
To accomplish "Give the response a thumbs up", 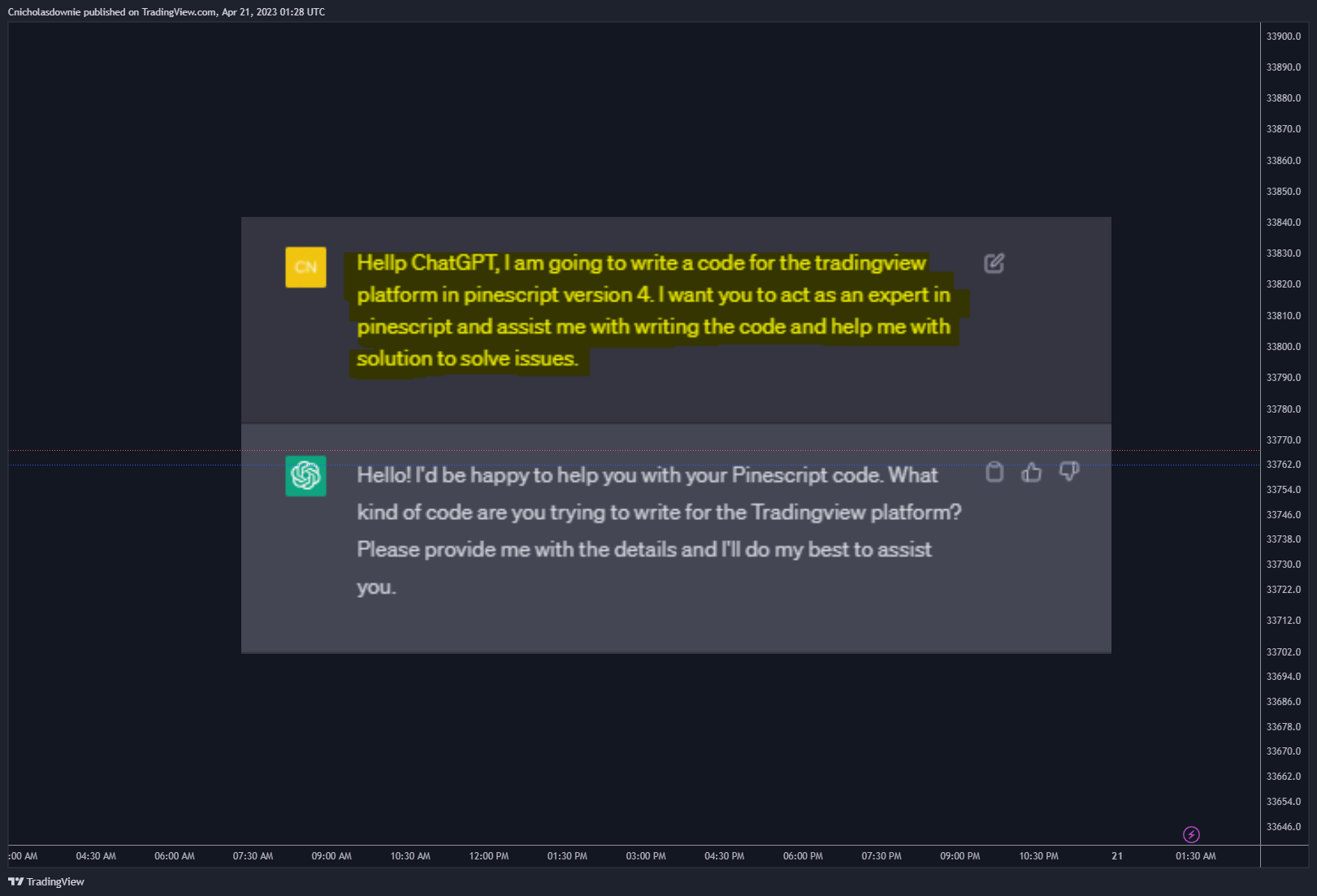I will pos(1032,472).
